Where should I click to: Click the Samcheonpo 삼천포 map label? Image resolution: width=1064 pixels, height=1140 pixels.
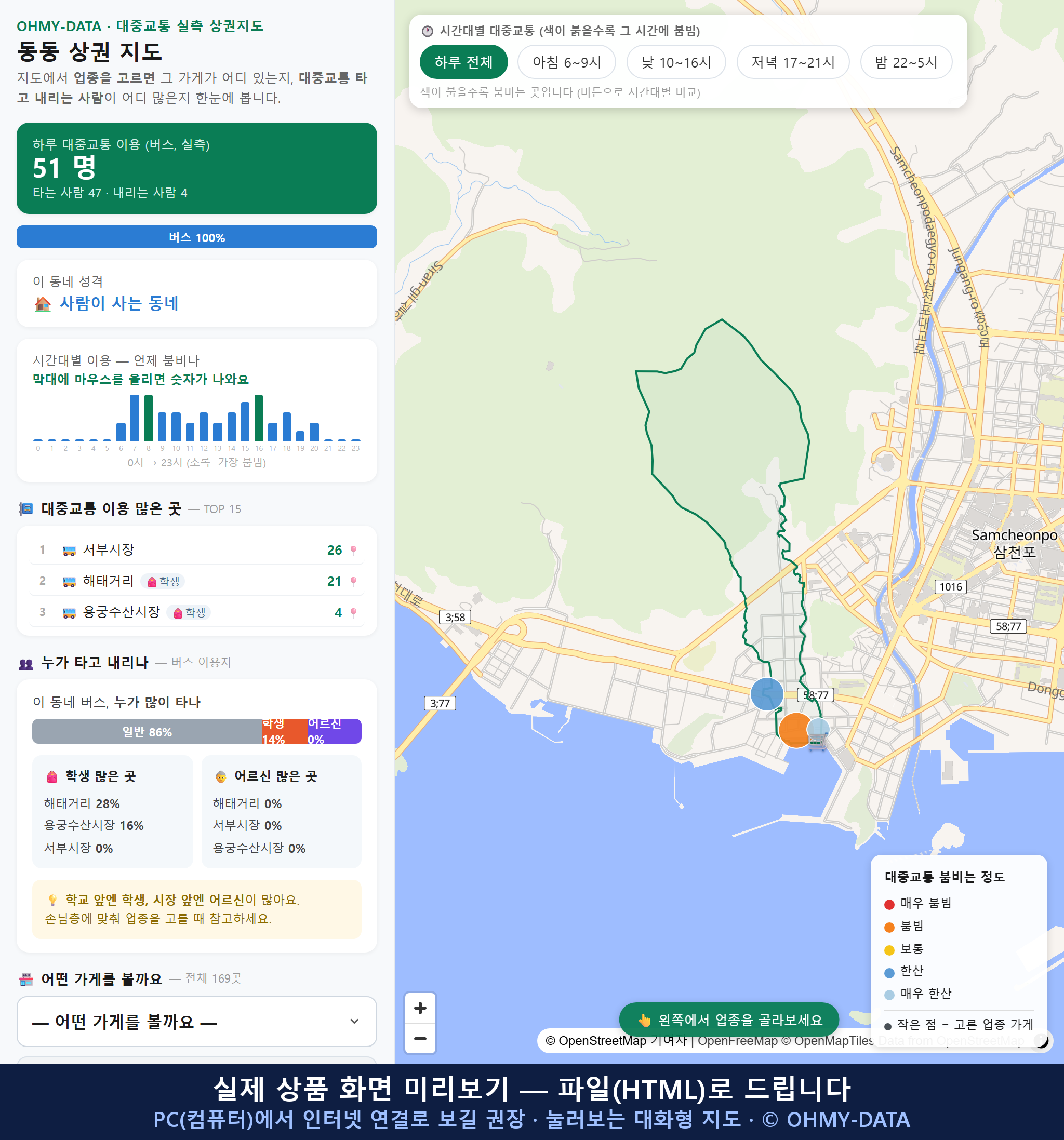coord(1014,543)
